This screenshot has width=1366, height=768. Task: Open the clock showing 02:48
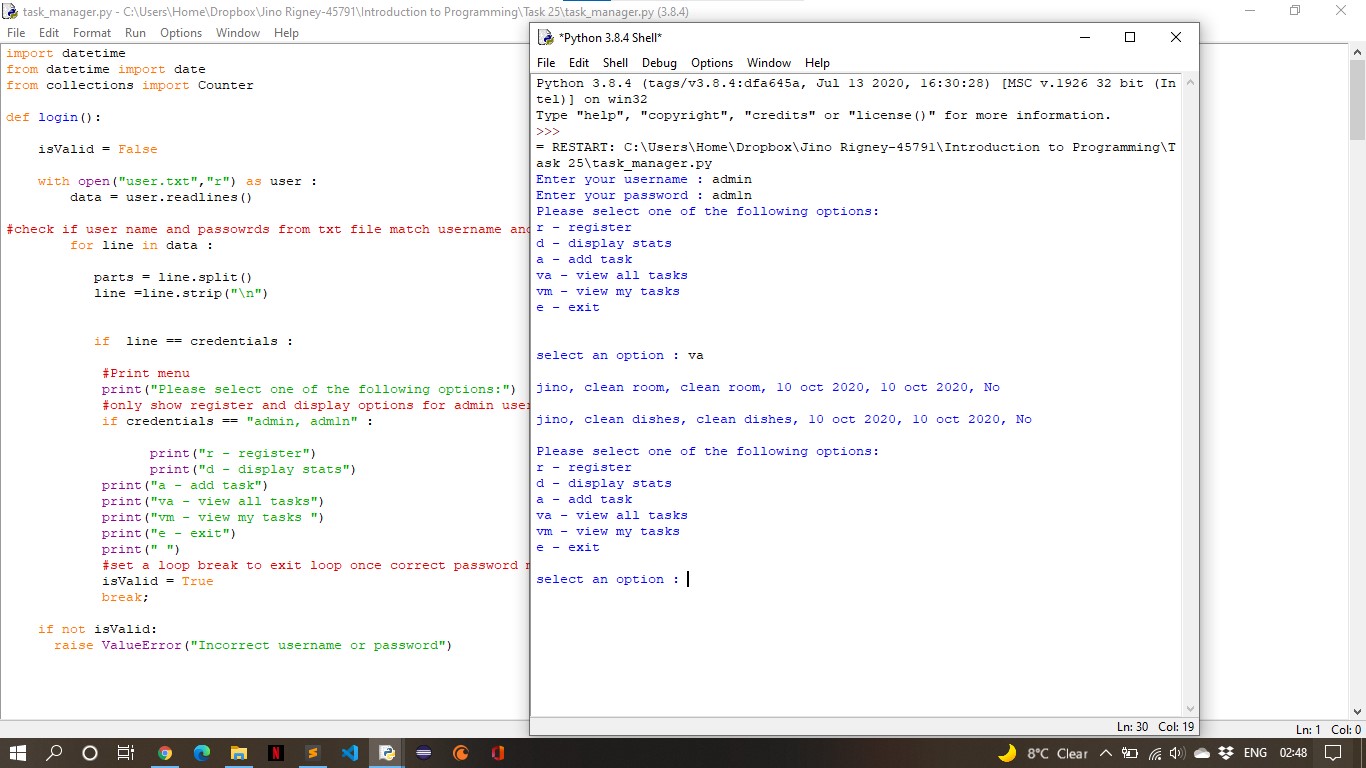1293,753
